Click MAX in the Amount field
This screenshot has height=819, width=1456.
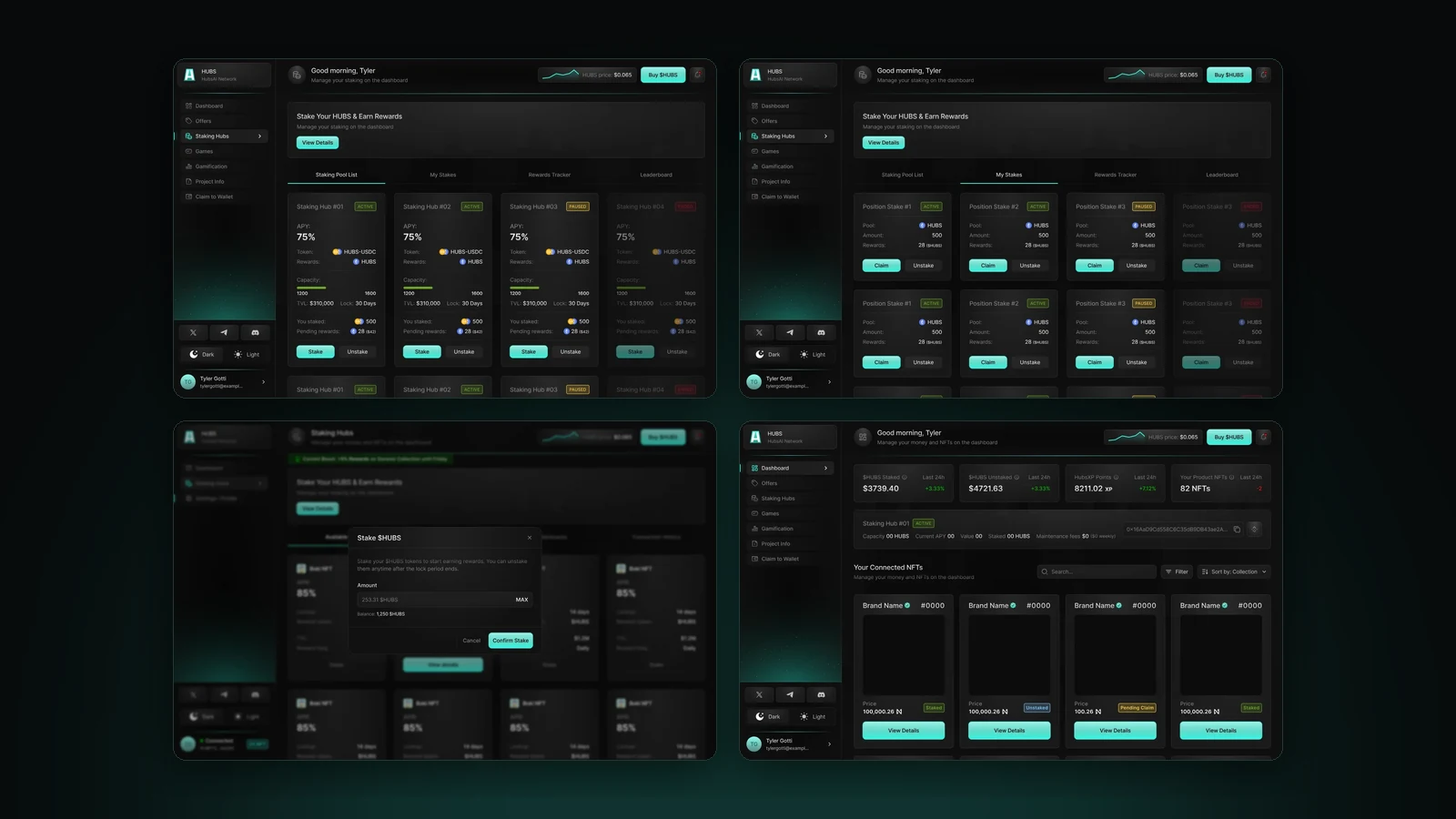[521, 600]
